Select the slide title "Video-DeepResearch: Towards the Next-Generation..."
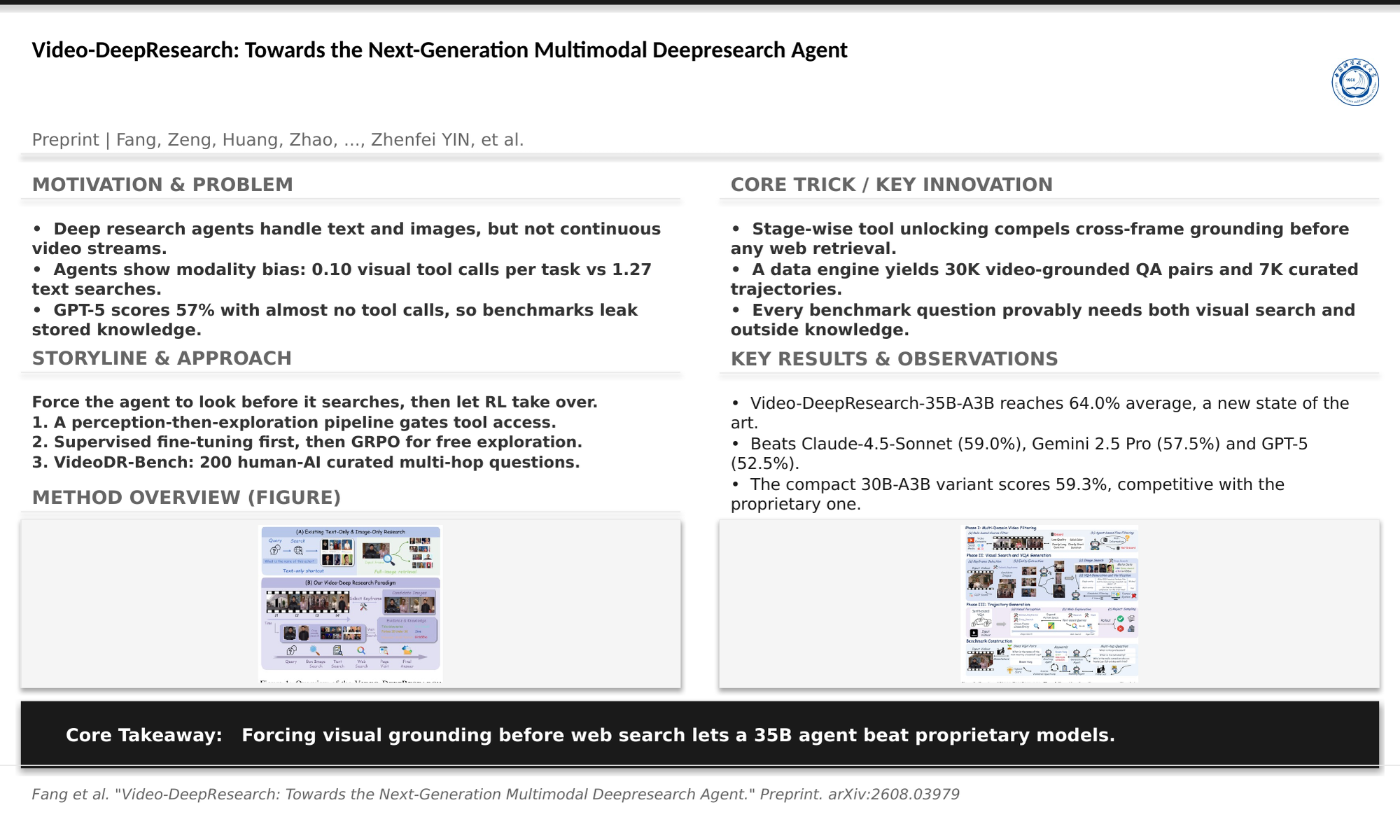Screen dimensions: 1400x840 (x=440, y=50)
